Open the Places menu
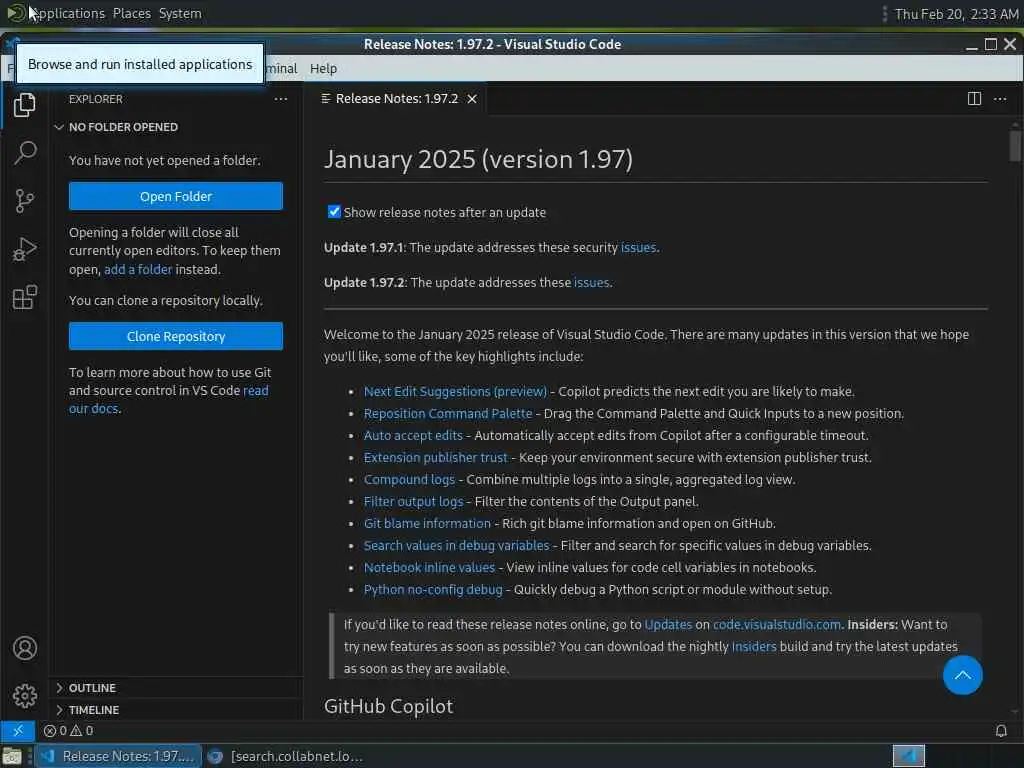 131,13
